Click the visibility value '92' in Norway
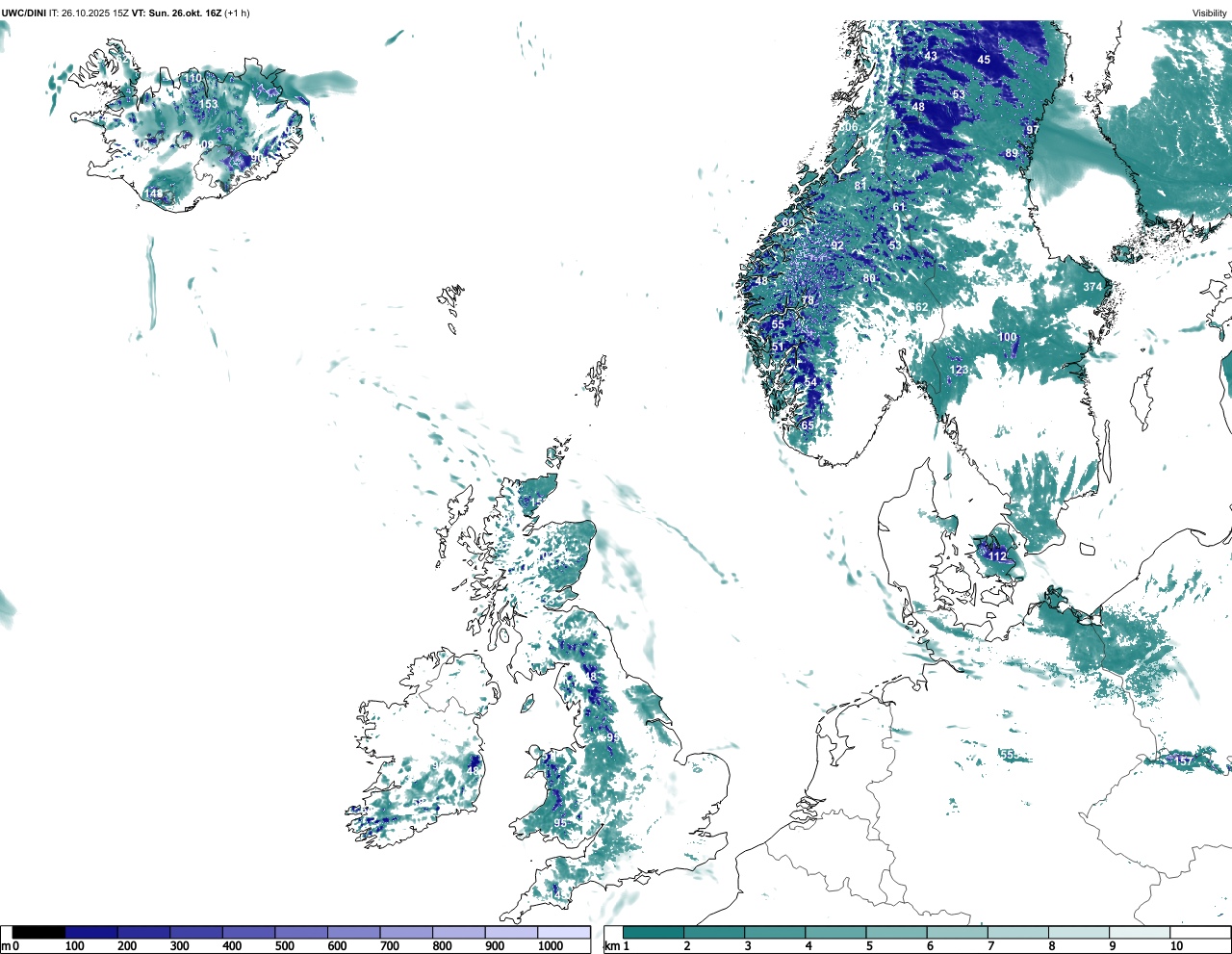Image resolution: width=1232 pixels, height=954 pixels. 837,245
